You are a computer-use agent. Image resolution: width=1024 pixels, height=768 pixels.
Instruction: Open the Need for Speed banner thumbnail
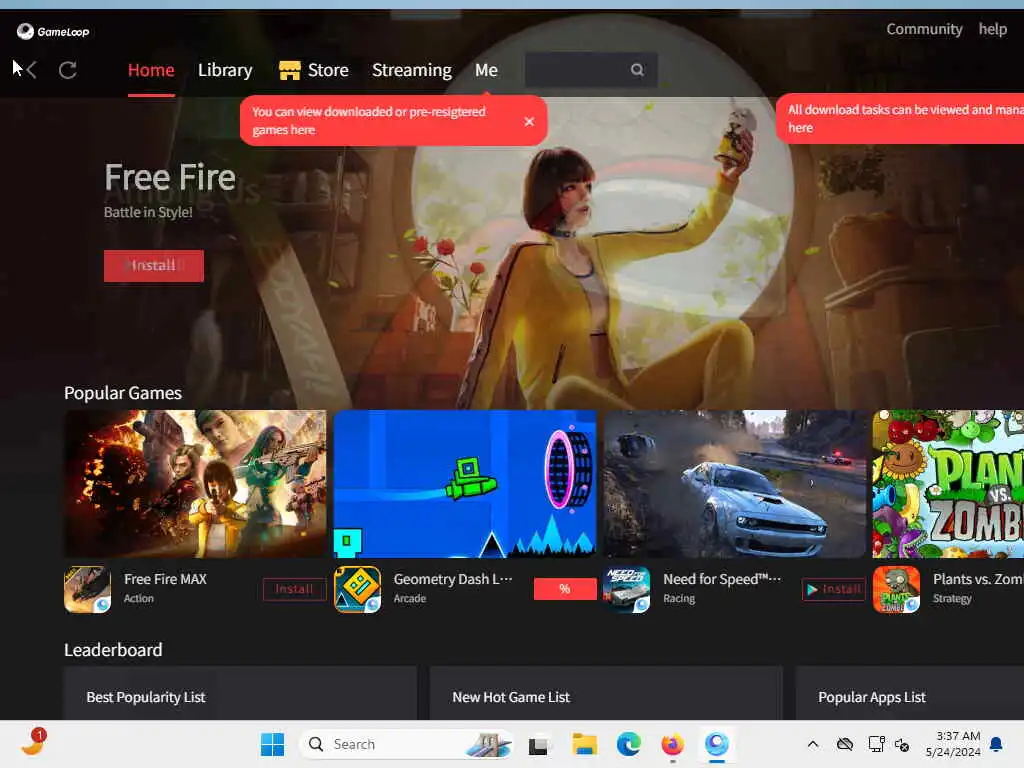point(735,484)
